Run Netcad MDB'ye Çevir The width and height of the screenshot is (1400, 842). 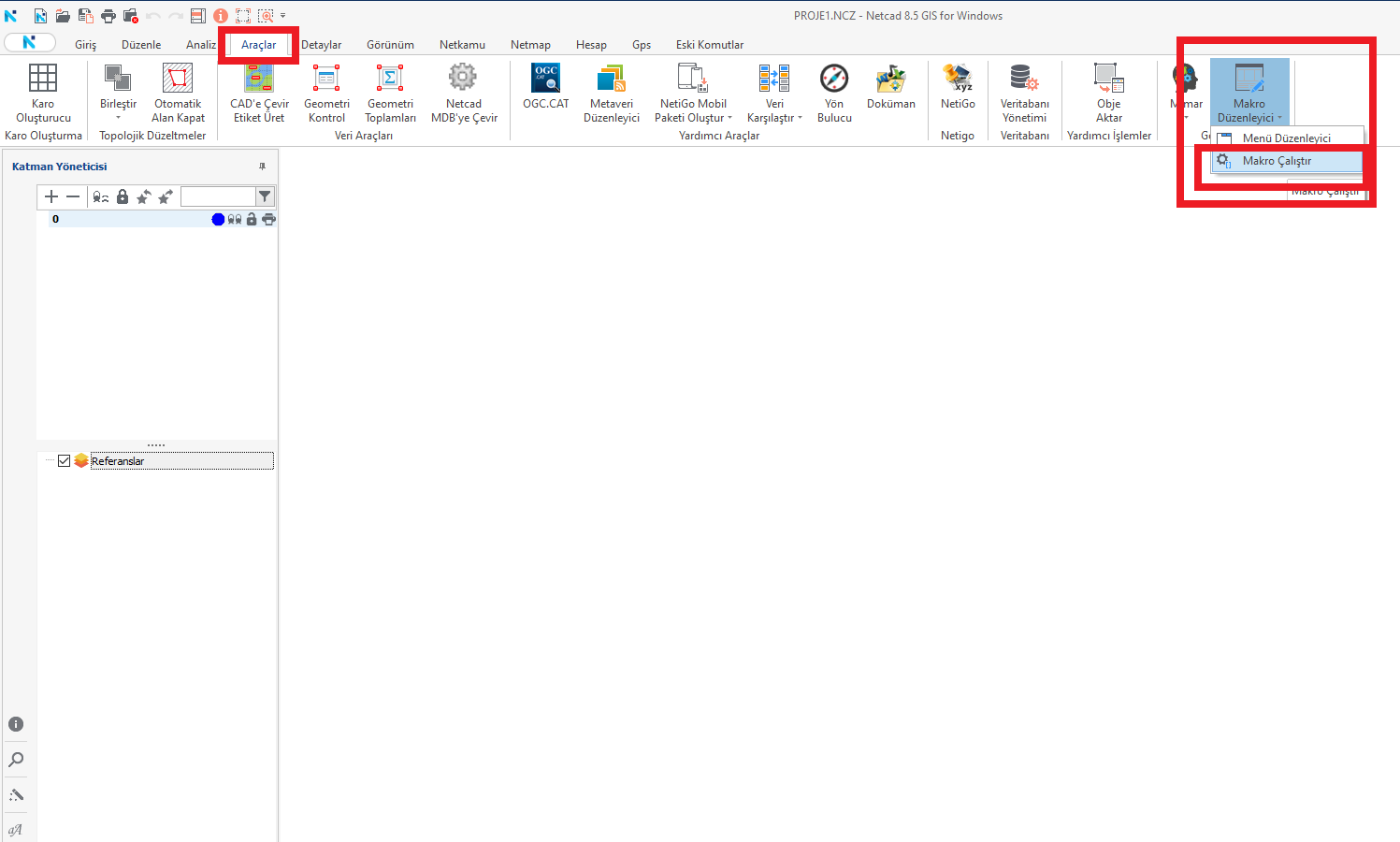pos(464,93)
